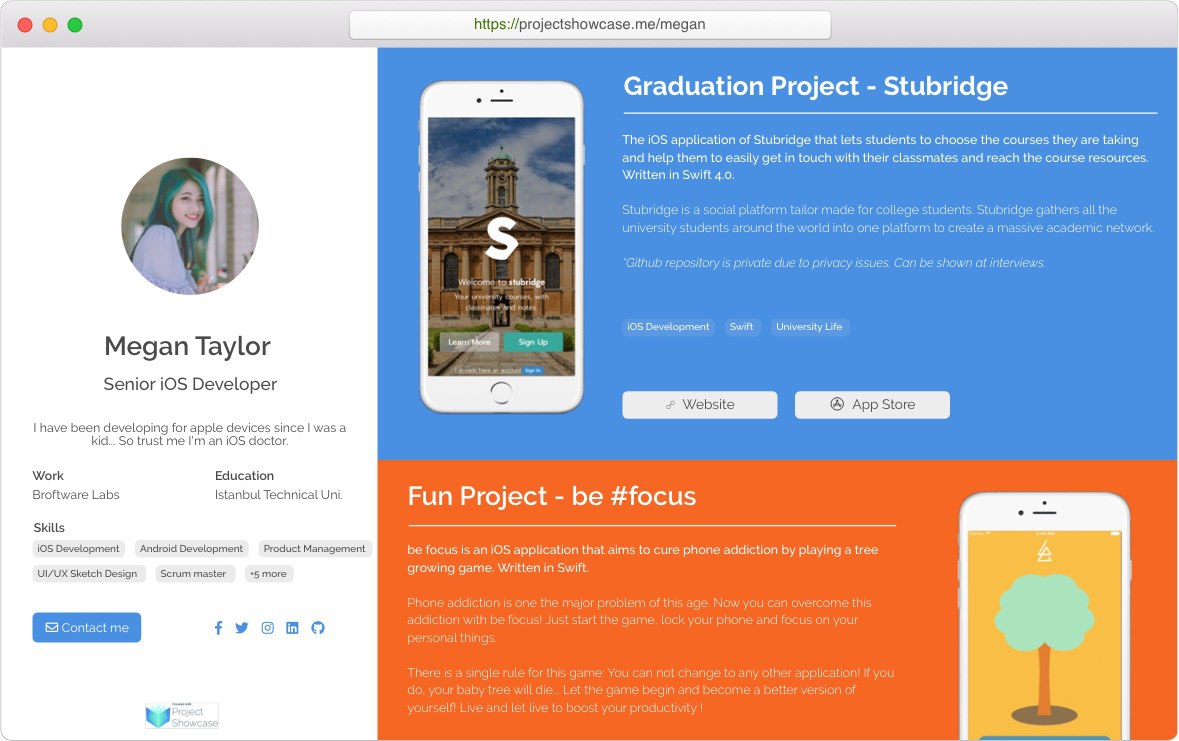Open the Stubridge Website button

coord(700,405)
